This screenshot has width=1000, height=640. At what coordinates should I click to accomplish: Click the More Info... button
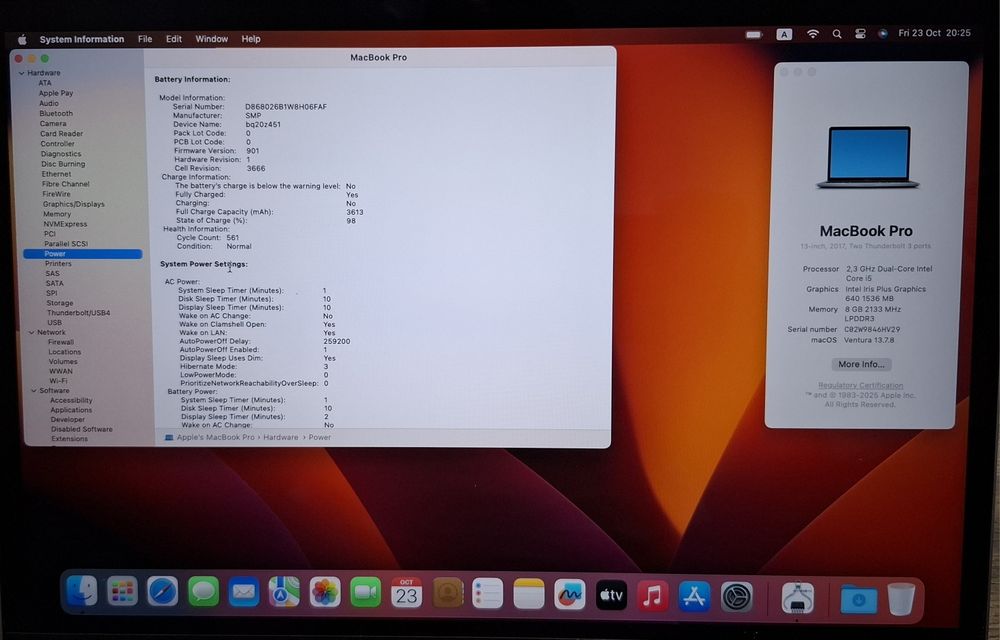coord(861,364)
